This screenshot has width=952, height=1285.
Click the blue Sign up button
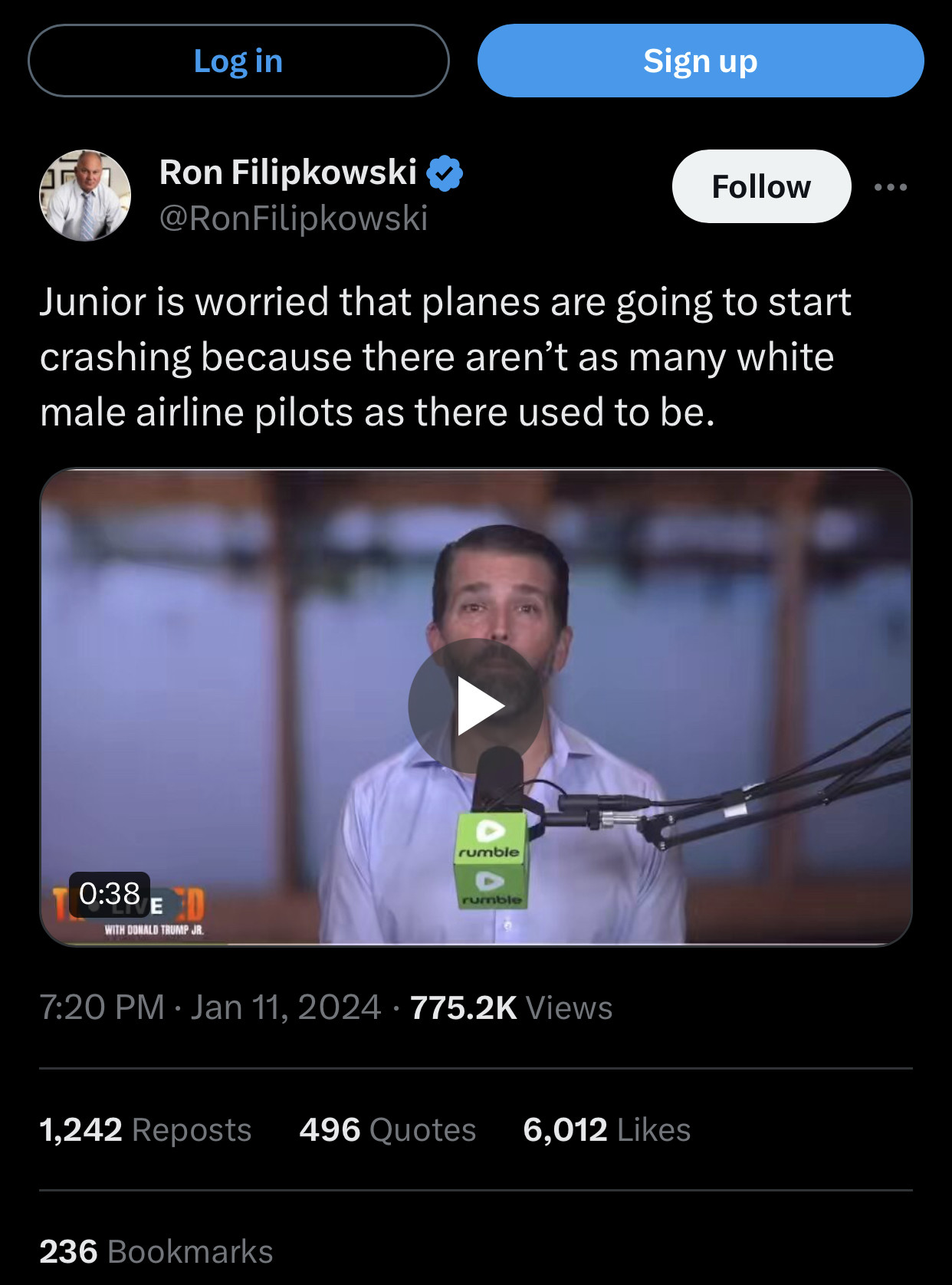(700, 61)
